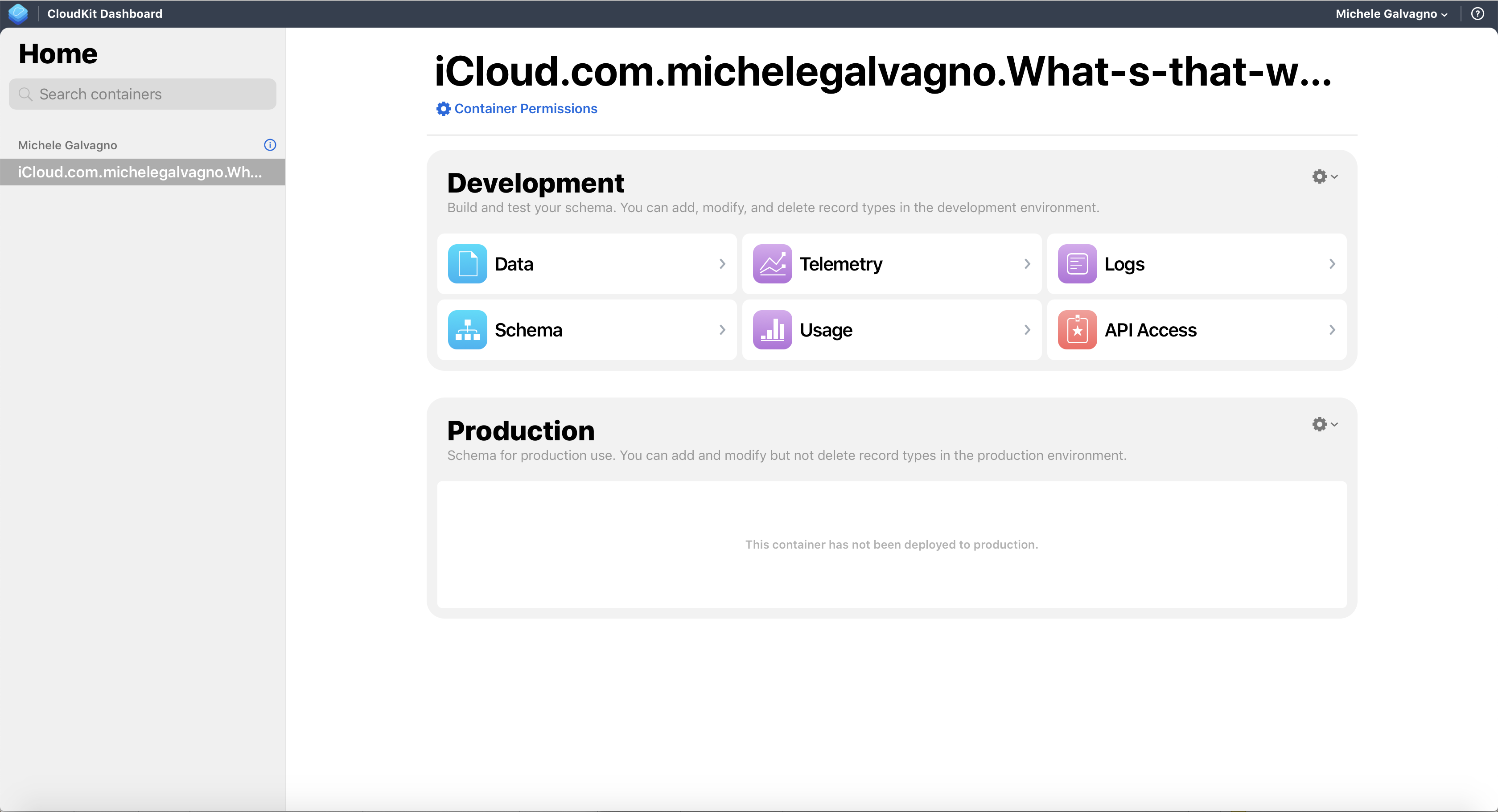Image resolution: width=1498 pixels, height=812 pixels.
Task: Click the CloudKit logo in top bar
Action: click(x=18, y=13)
